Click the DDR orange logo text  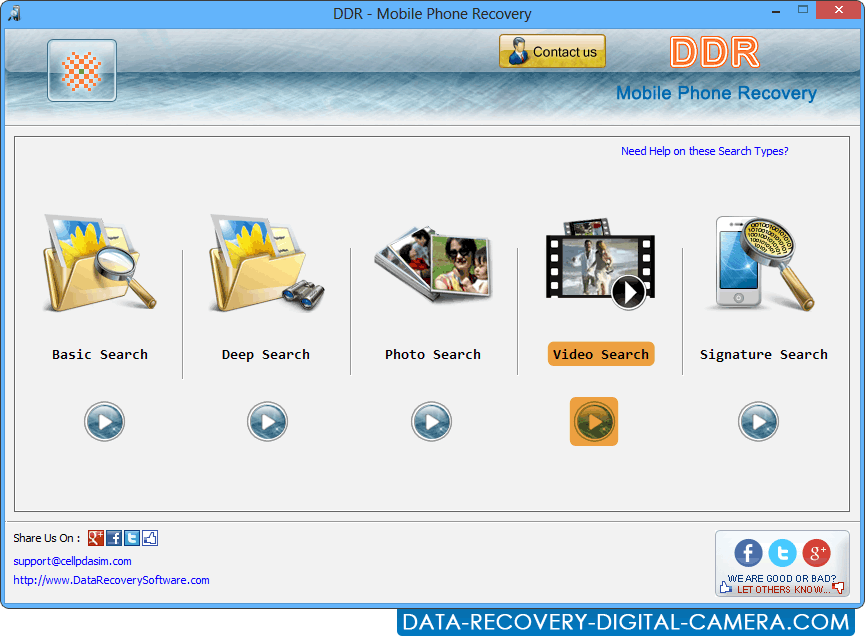click(x=715, y=52)
